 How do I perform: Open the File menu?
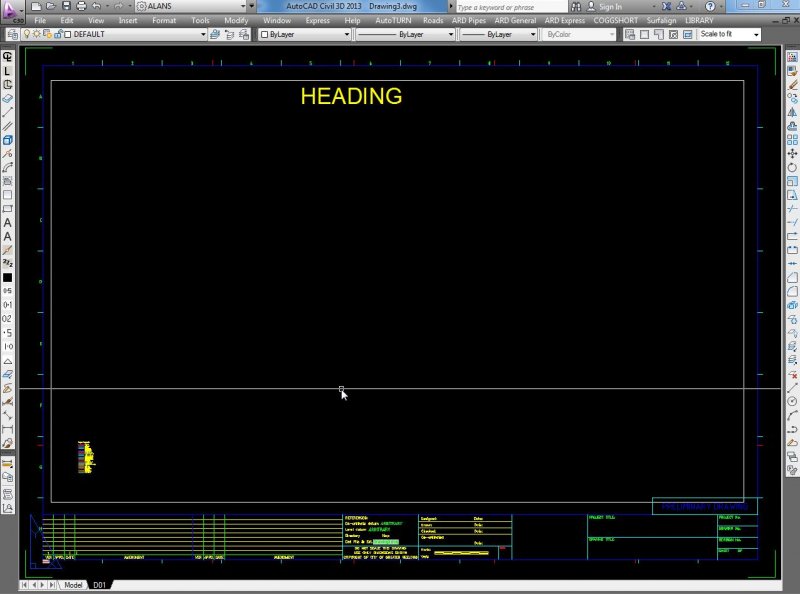point(40,20)
